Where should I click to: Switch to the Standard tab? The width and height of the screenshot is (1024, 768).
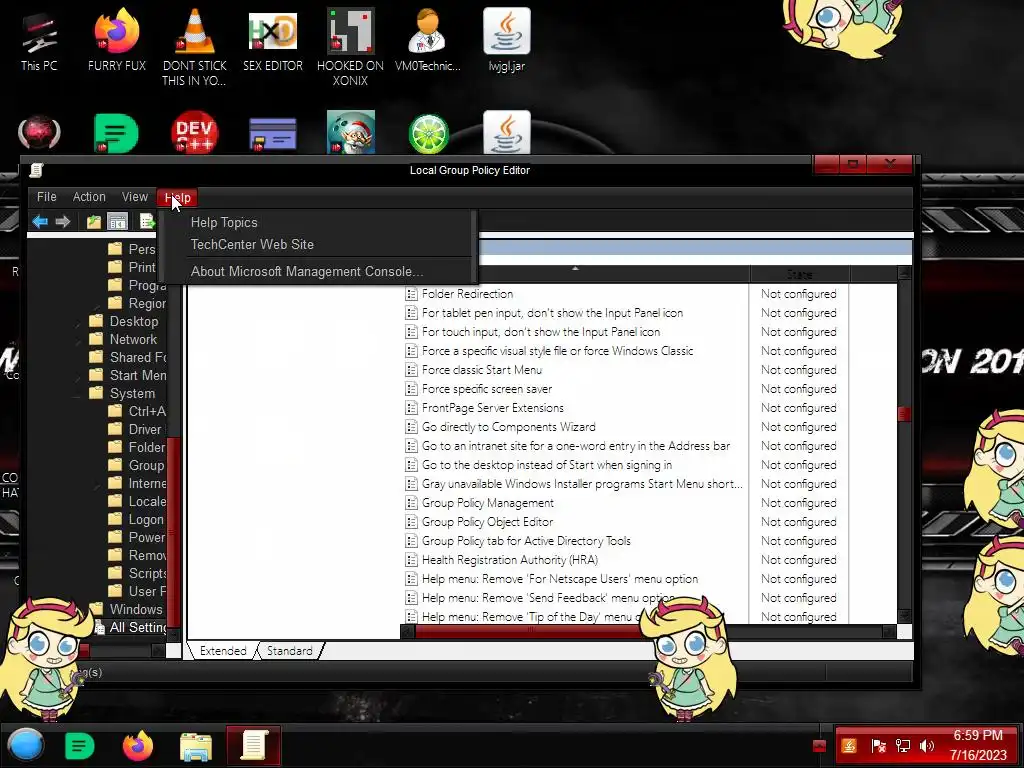(x=289, y=650)
